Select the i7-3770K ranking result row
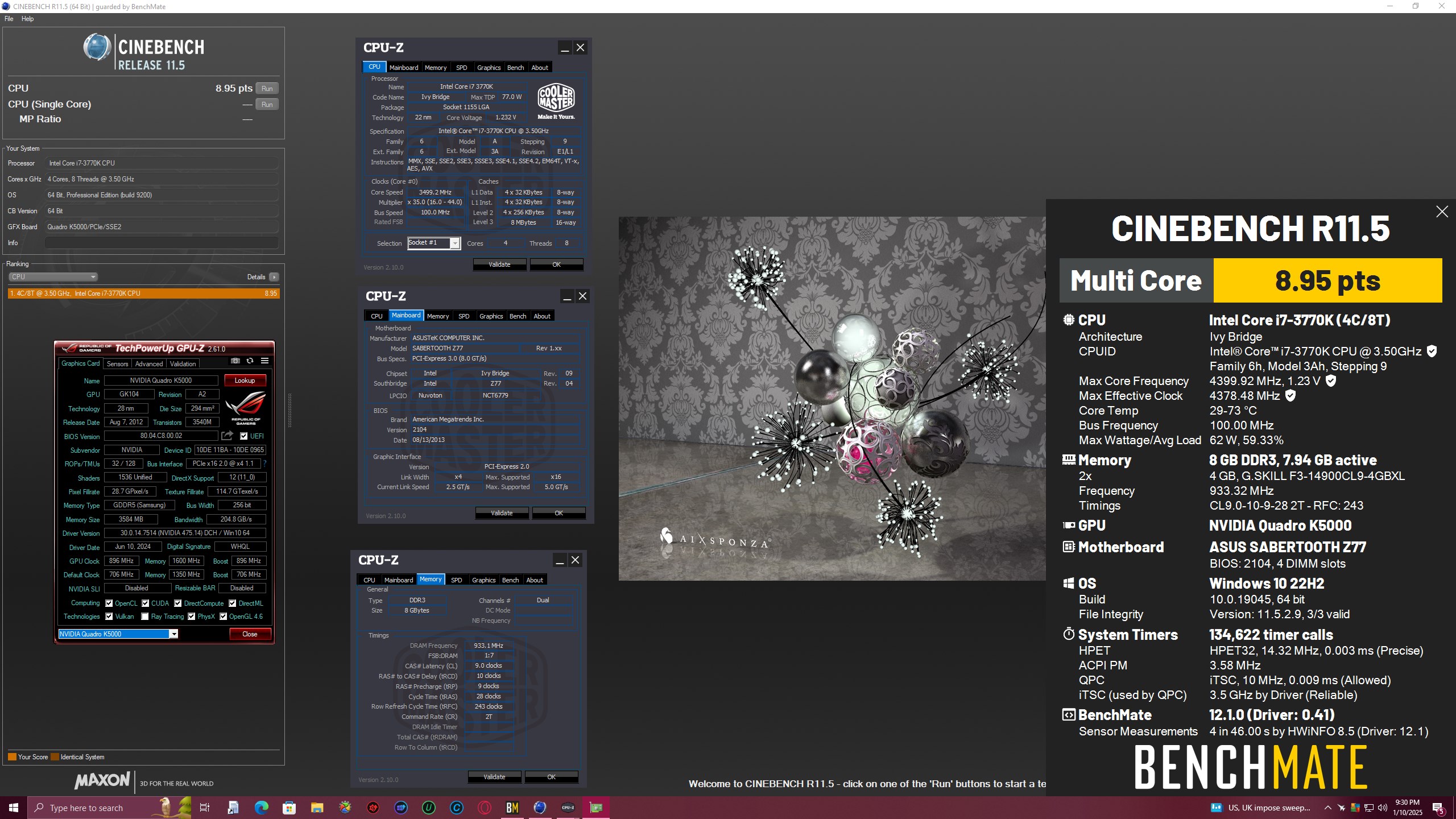Screen dimensions: 1456x819 [x=144, y=293]
